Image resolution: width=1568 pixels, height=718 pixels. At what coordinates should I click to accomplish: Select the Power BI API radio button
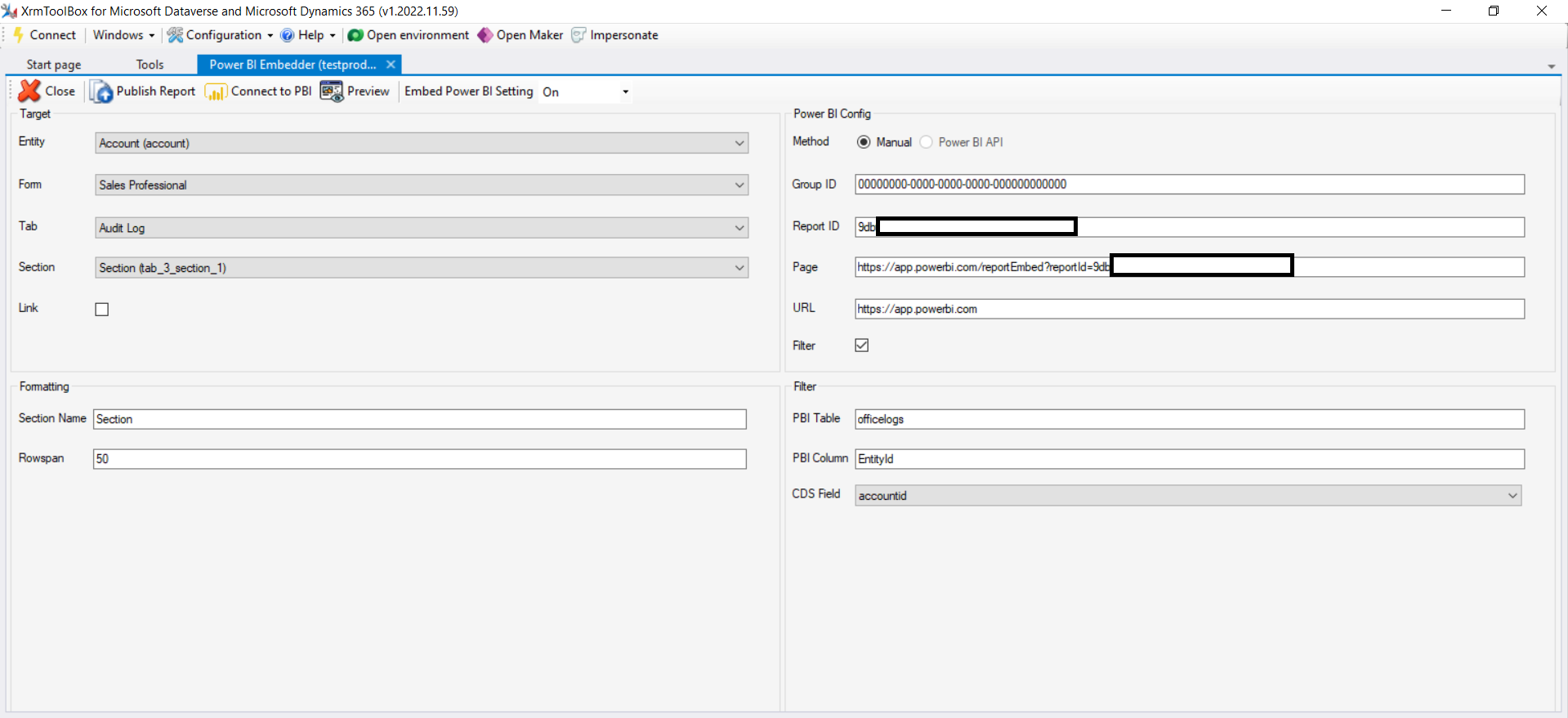pos(926,142)
